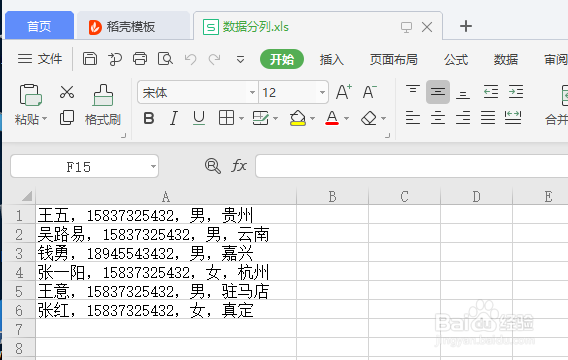Toggle vertical middle alignment
568x360 pixels.
tap(438, 92)
